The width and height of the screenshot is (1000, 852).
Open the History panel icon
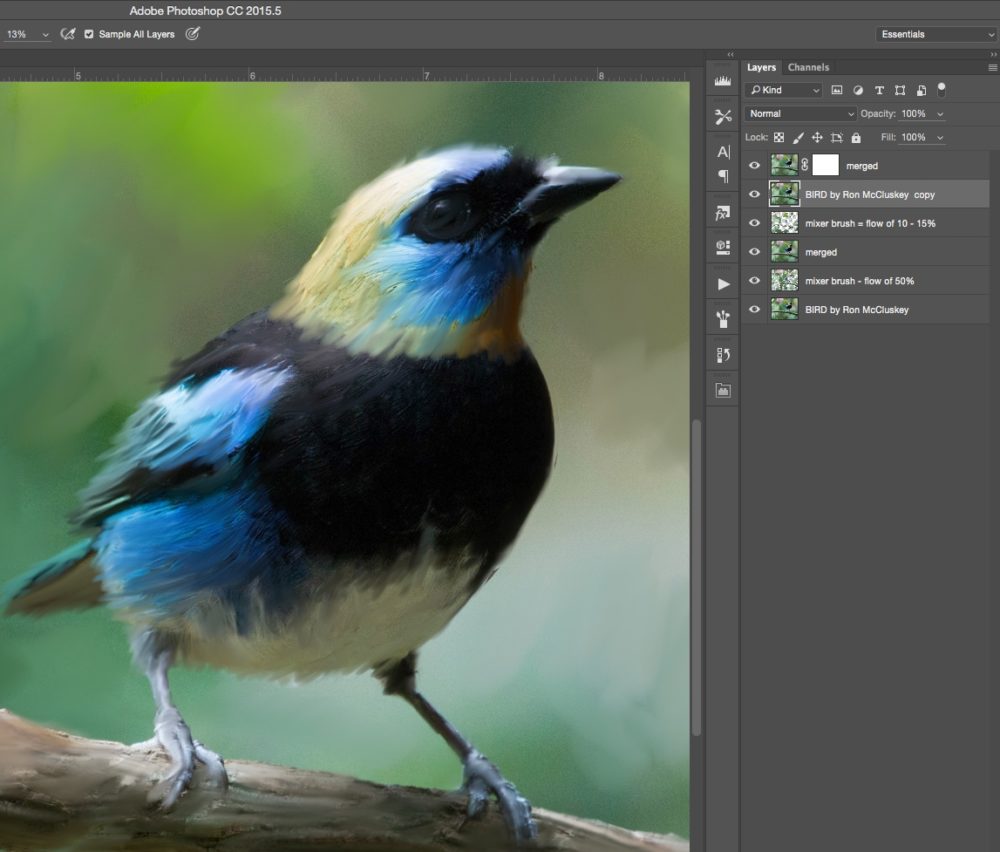tap(723, 355)
